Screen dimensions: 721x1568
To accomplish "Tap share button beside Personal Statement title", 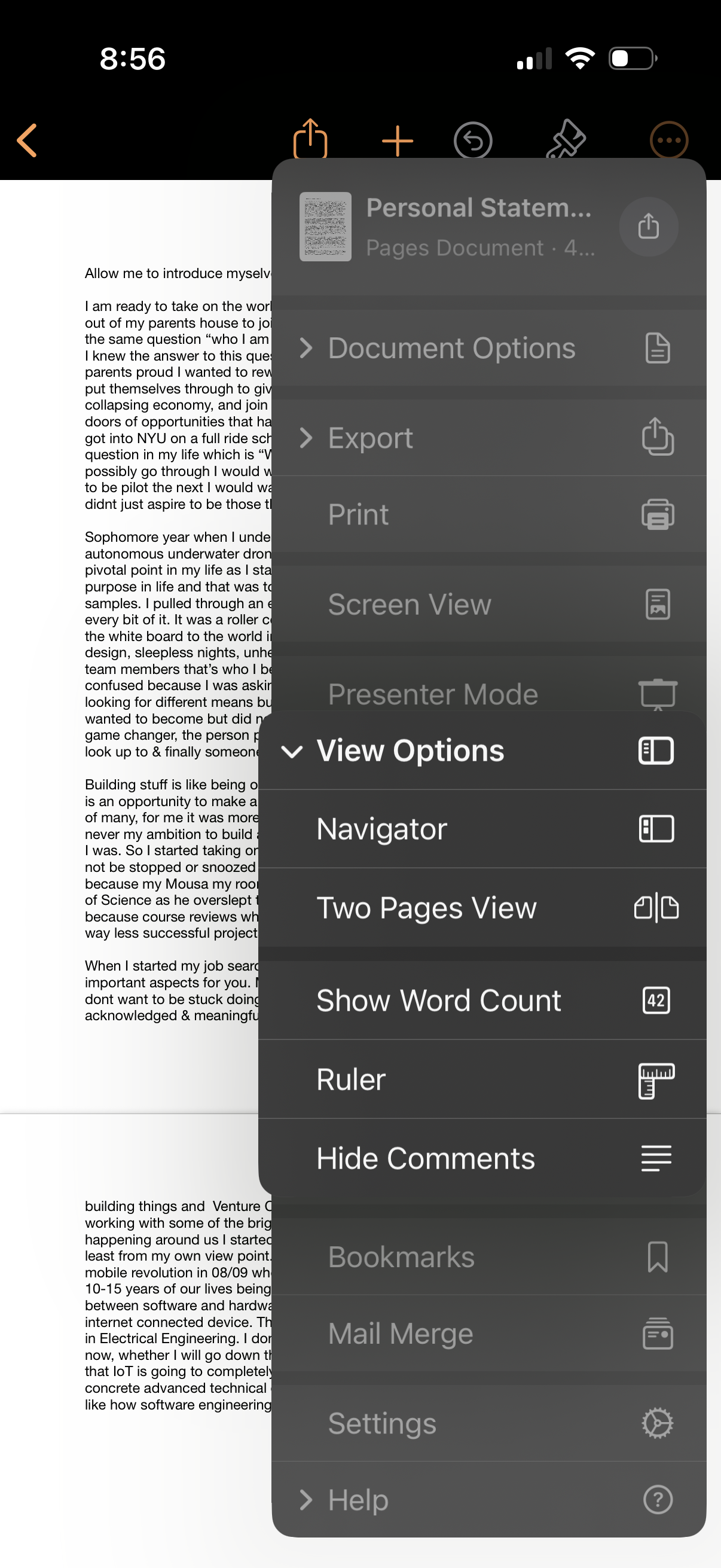I will (x=649, y=227).
